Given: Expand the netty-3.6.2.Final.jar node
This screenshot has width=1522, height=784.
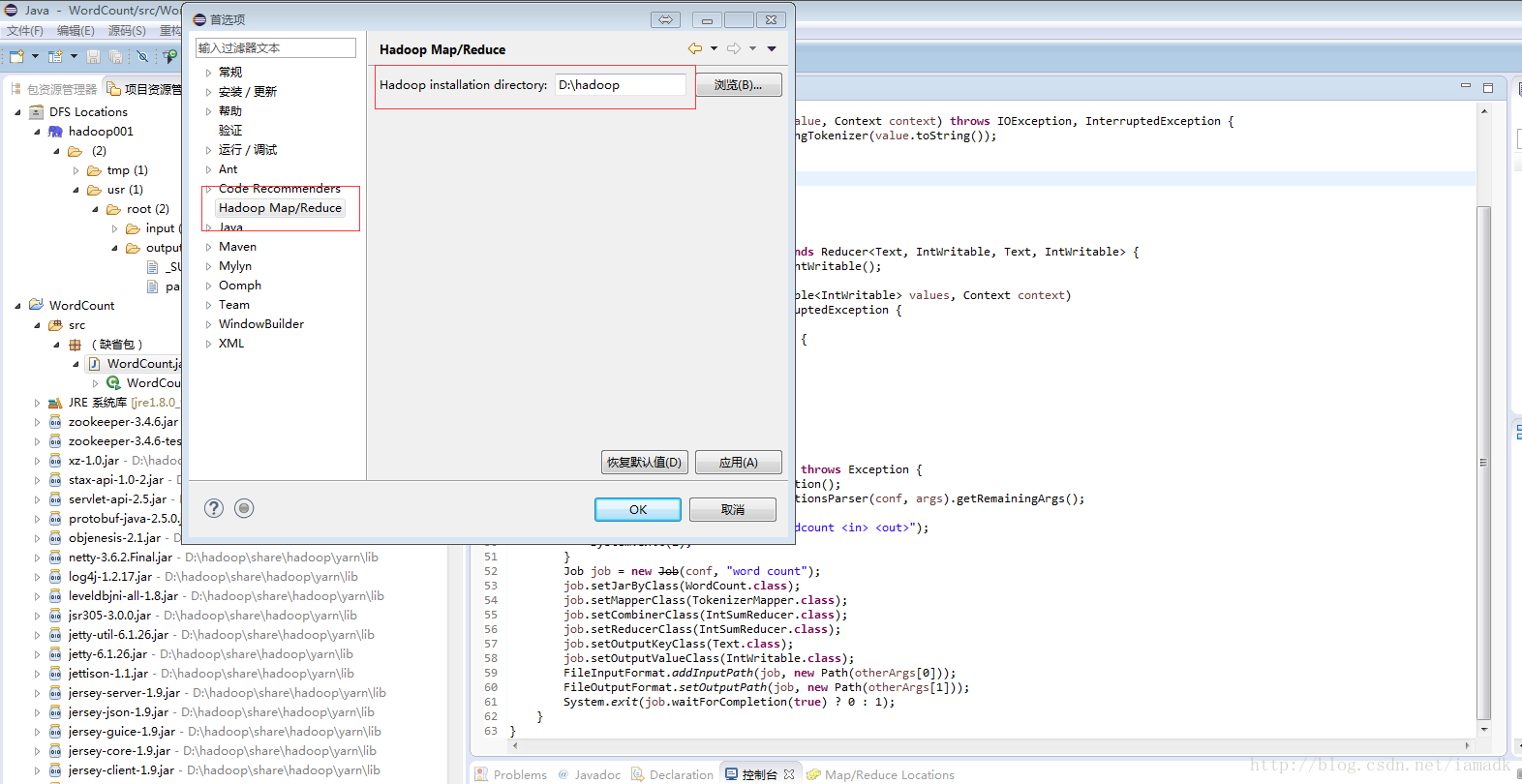Looking at the screenshot, I should 37,558.
